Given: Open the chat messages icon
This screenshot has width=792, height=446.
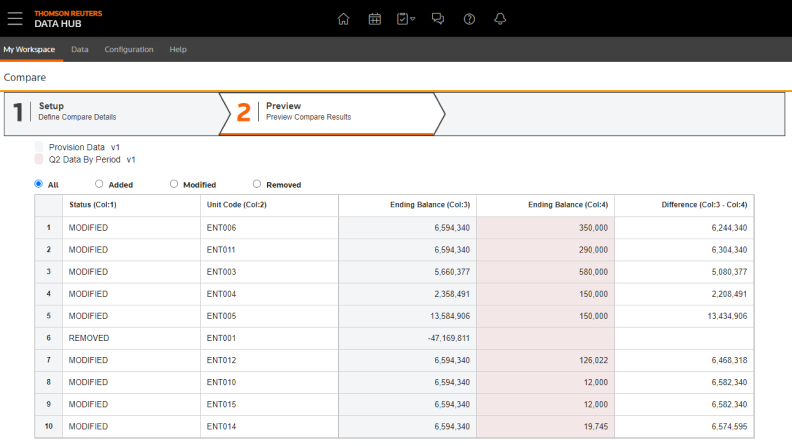Looking at the screenshot, I should pyautogui.click(x=437, y=19).
